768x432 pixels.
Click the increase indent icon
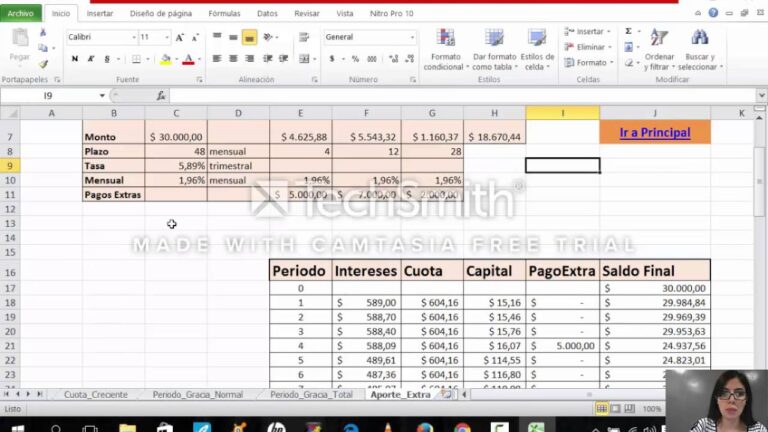[x=284, y=59]
